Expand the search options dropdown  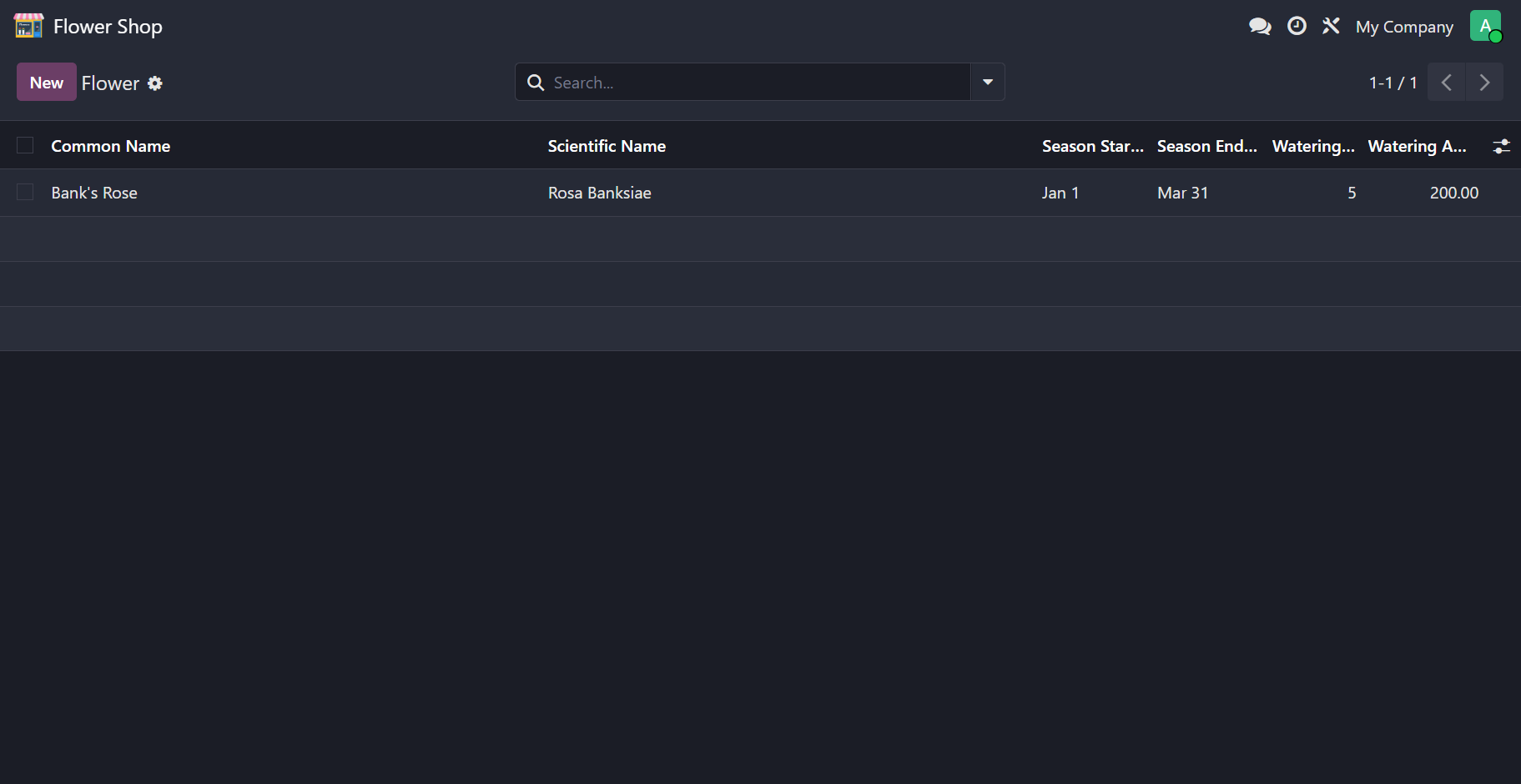coord(988,83)
